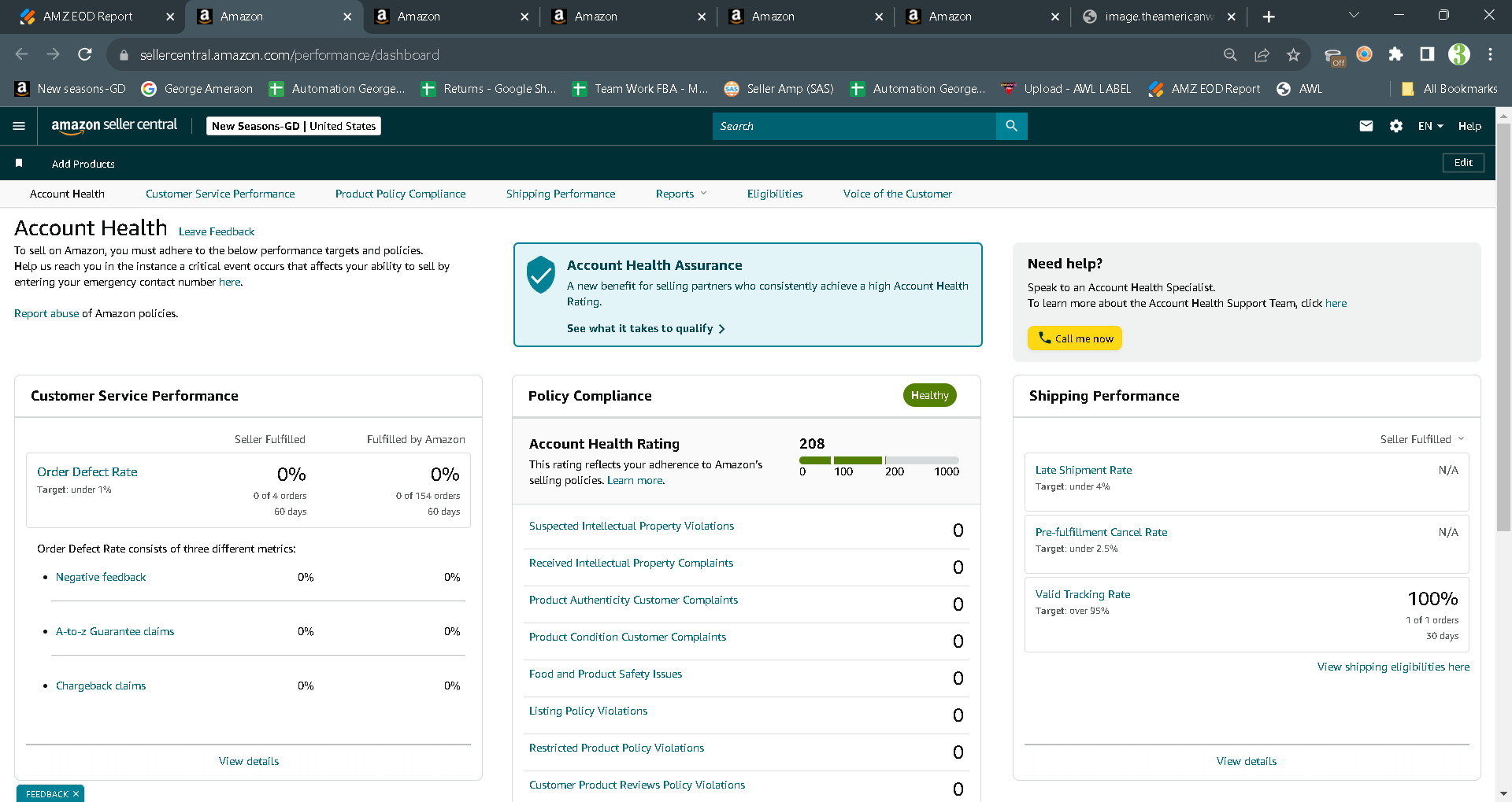
Task: Bookmark this page with the star icon
Action: pos(1293,54)
